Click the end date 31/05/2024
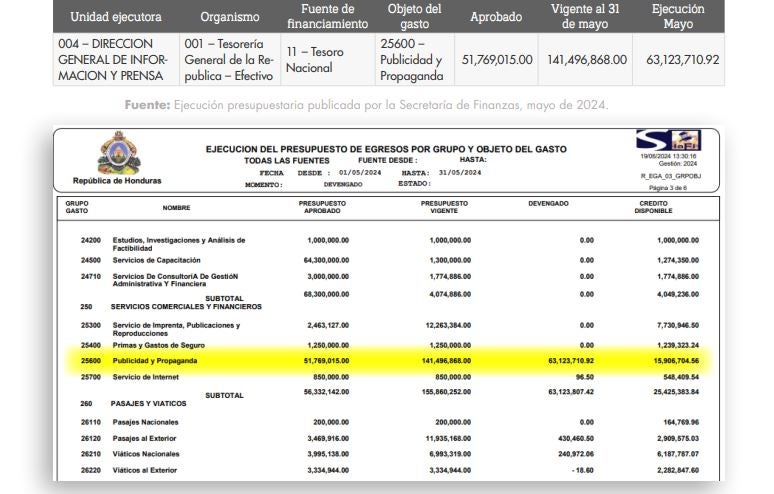 click(460, 173)
